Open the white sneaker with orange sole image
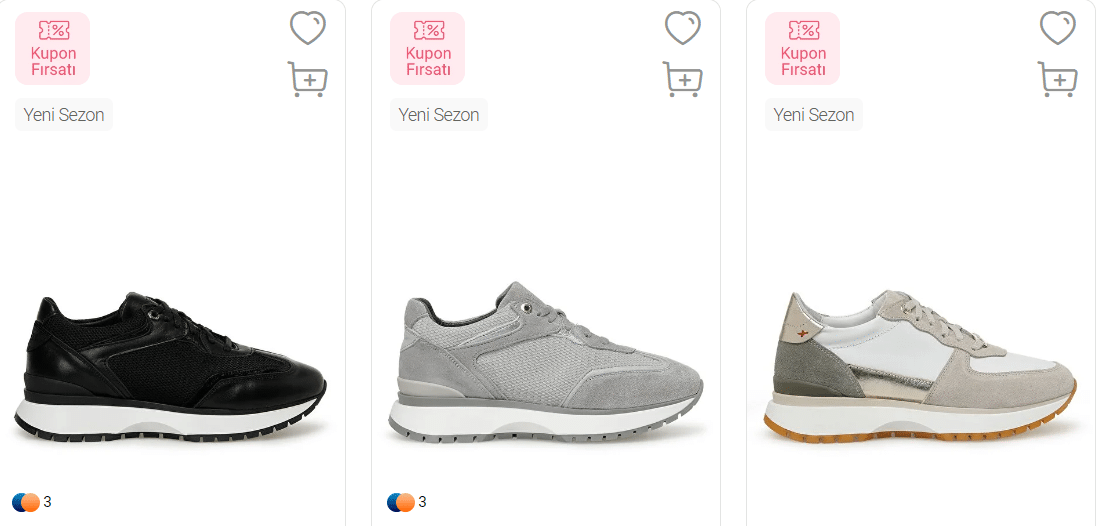The height and width of the screenshot is (526, 1098). pos(920,366)
